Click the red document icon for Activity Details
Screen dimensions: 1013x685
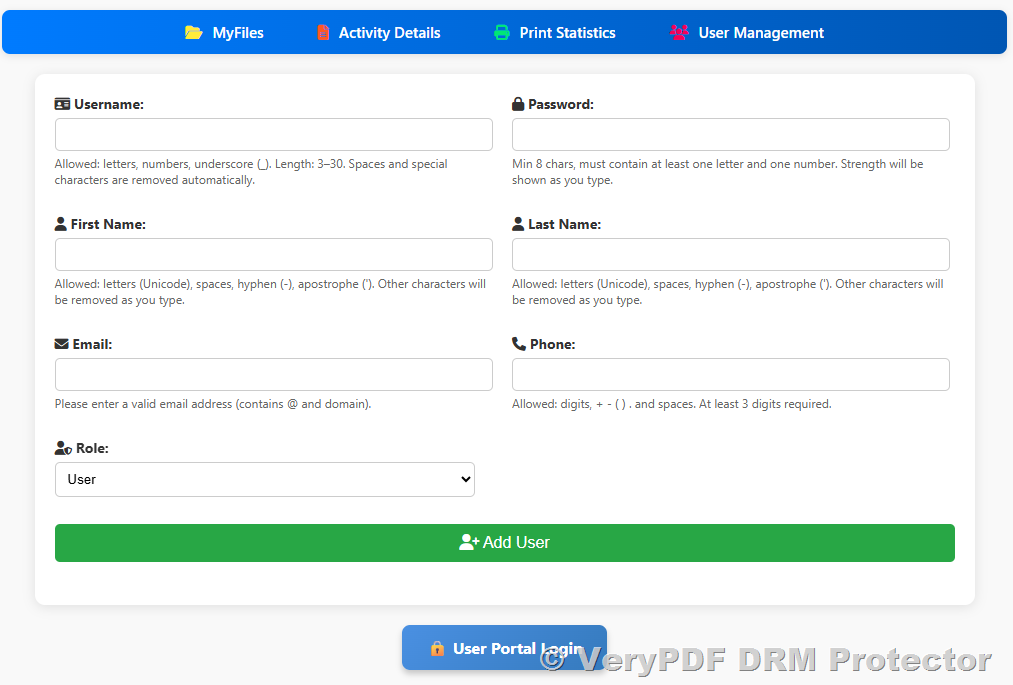pyautogui.click(x=323, y=33)
